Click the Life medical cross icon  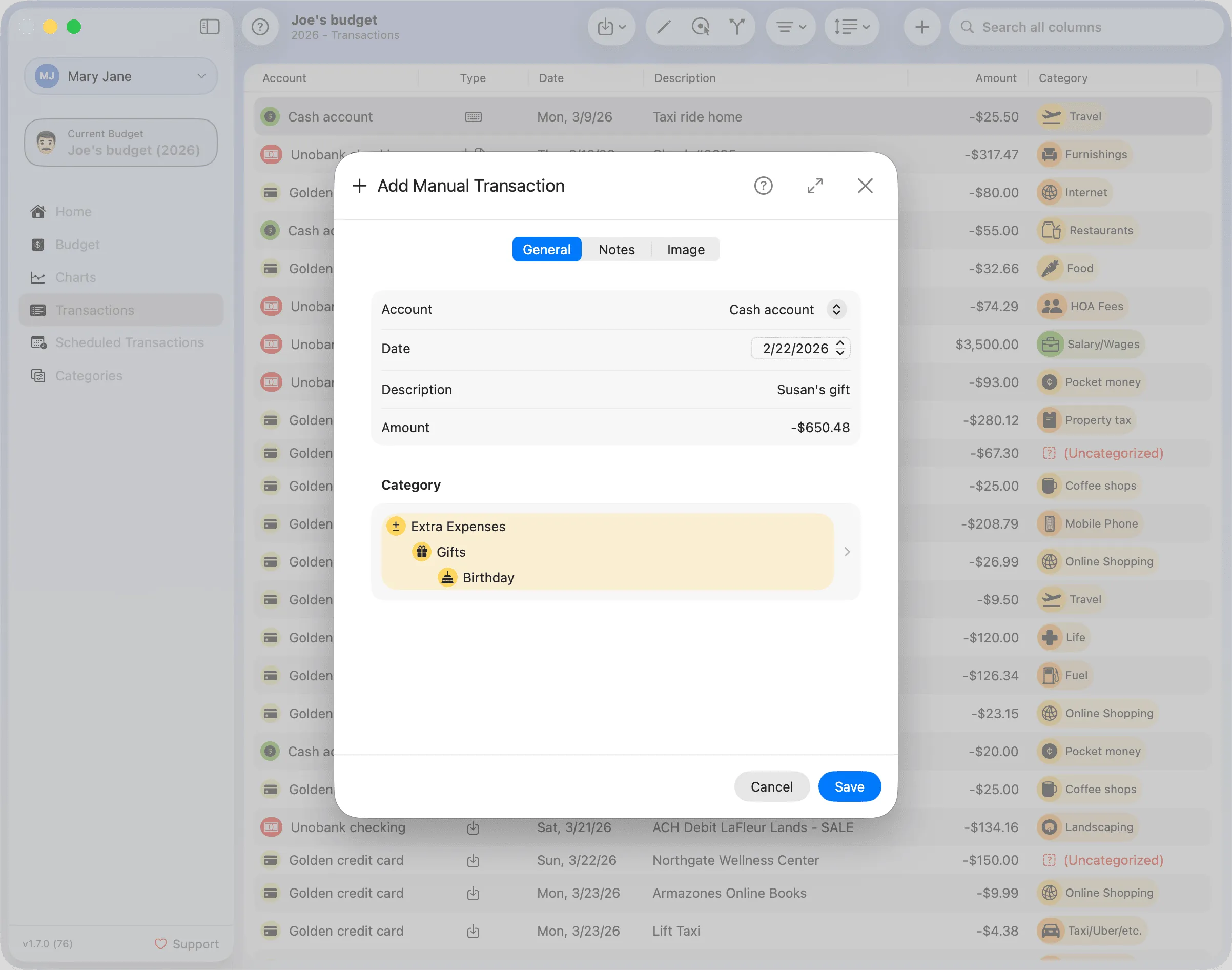1049,637
